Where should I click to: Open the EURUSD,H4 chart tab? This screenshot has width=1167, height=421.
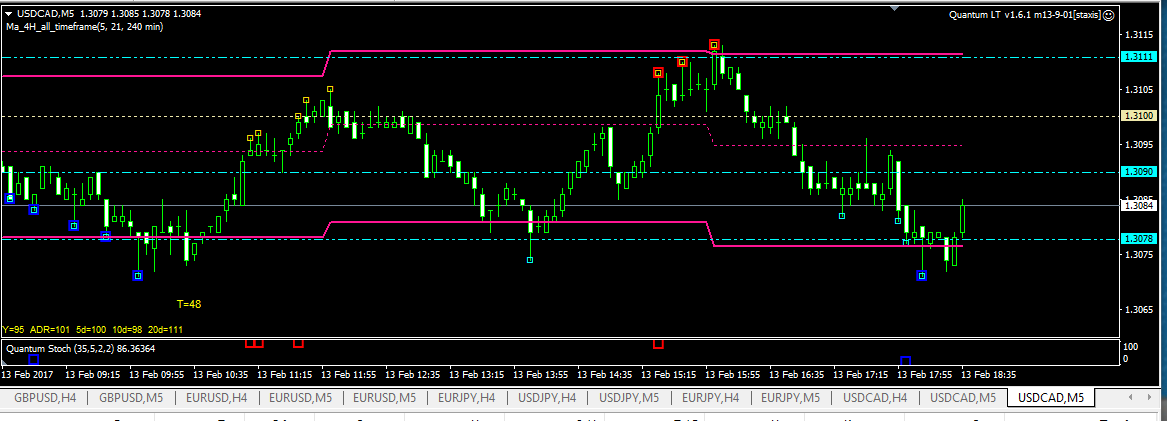(x=217, y=399)
